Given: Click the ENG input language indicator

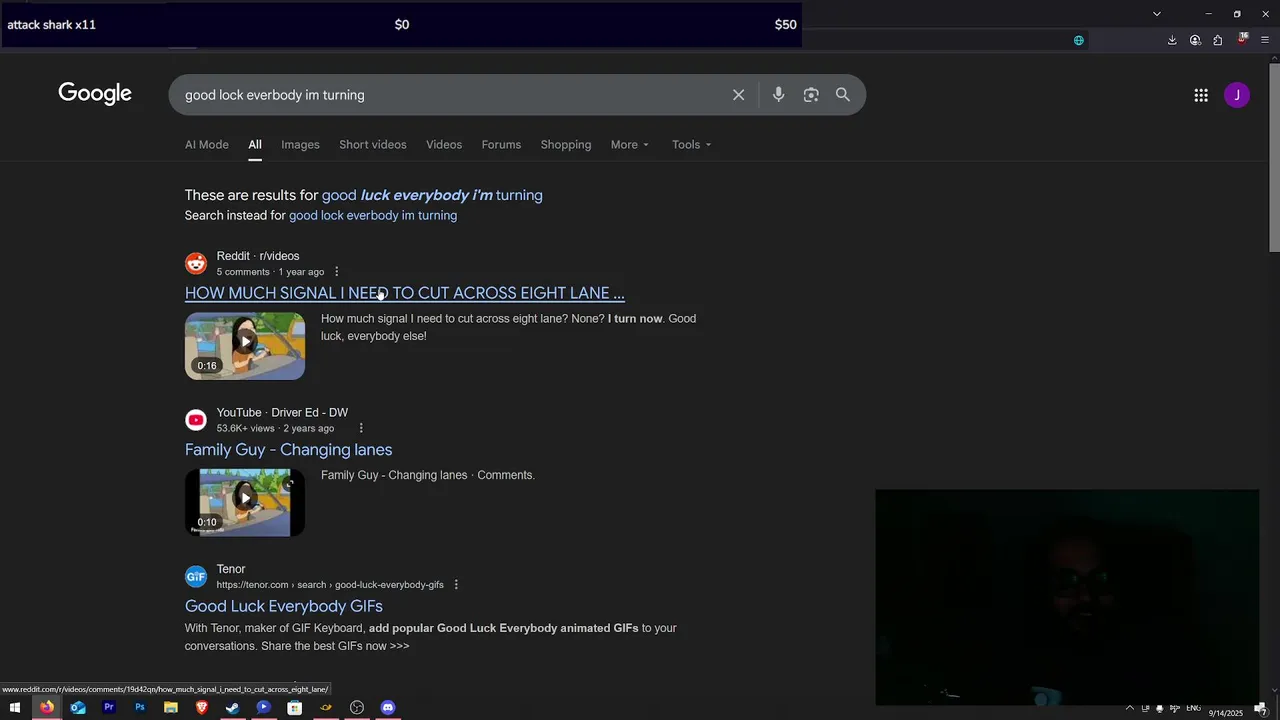Looking at the screenshot, I should click(x=1193, y=708).
